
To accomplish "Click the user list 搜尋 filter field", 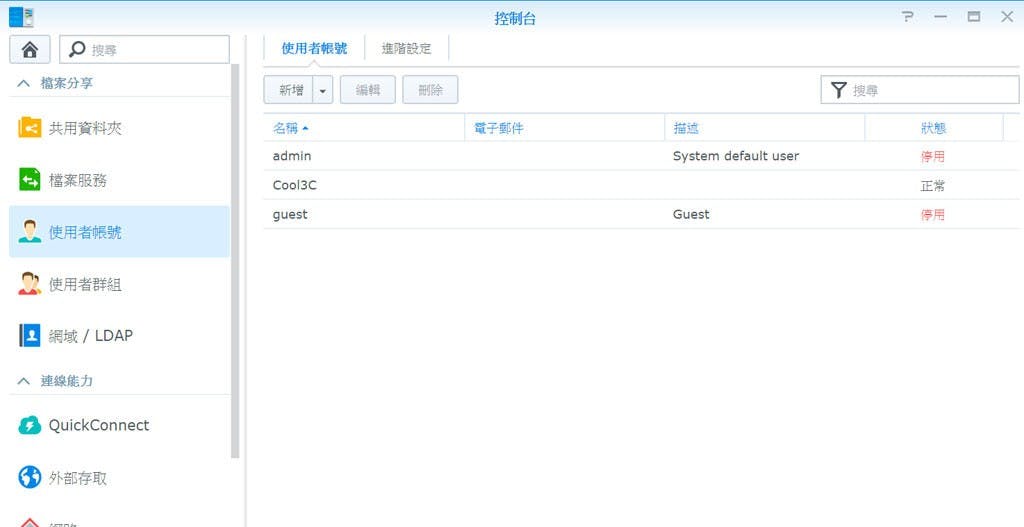I will coord(920,90).
